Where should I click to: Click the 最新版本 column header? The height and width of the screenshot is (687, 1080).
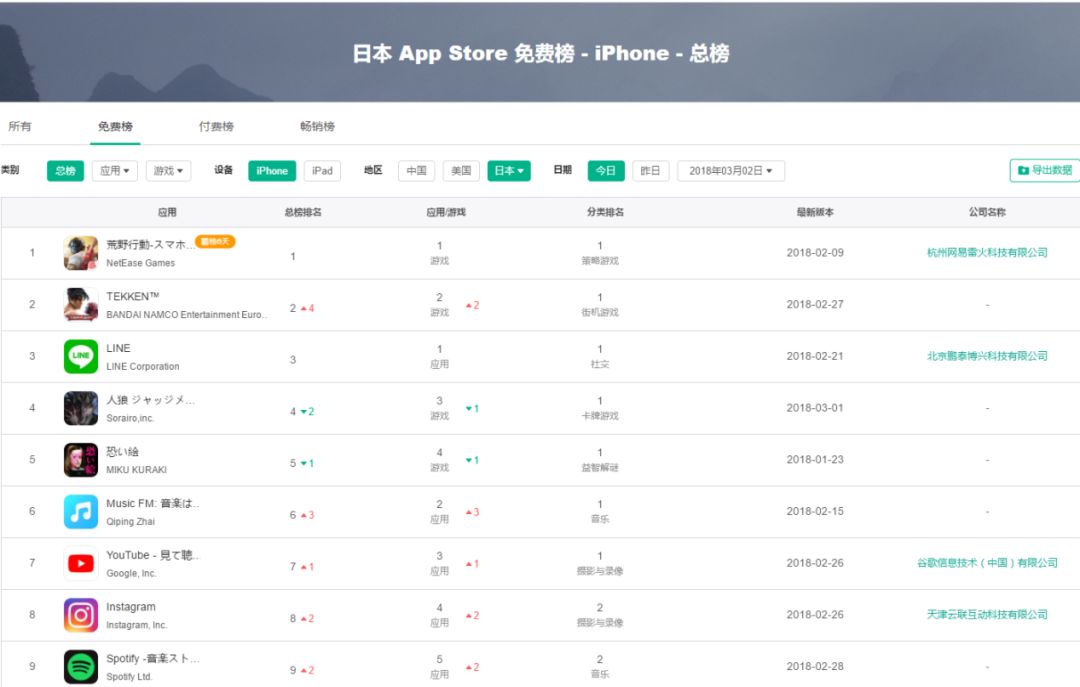816,212
